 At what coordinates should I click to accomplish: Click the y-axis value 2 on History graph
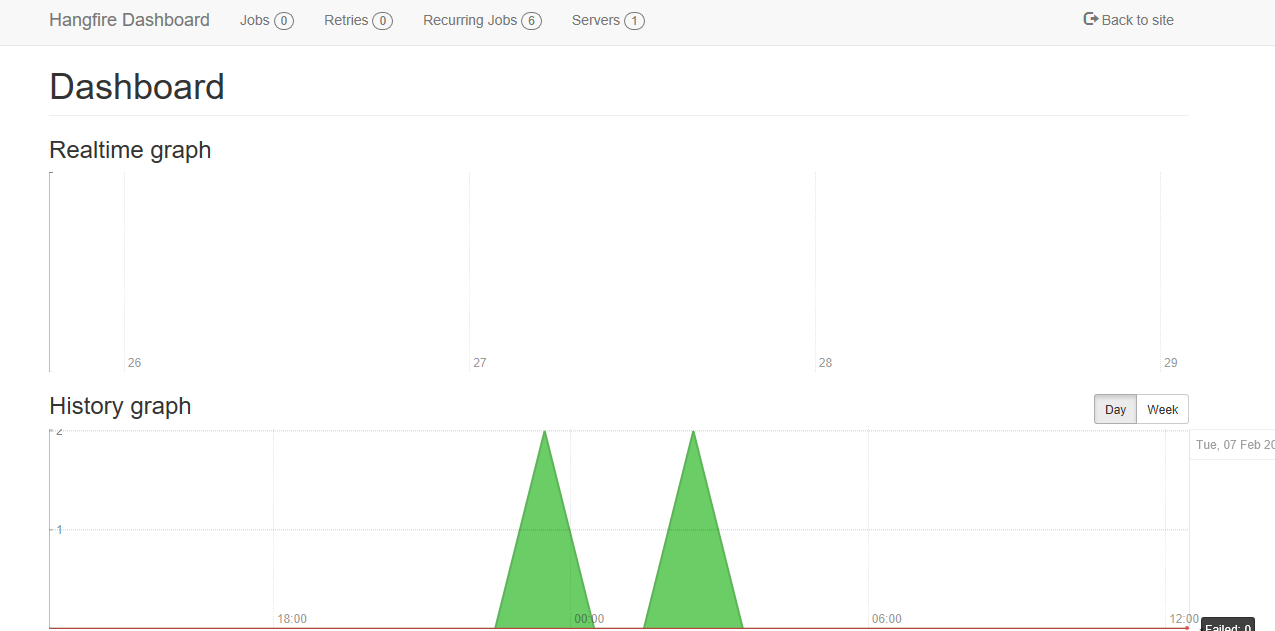59,431
